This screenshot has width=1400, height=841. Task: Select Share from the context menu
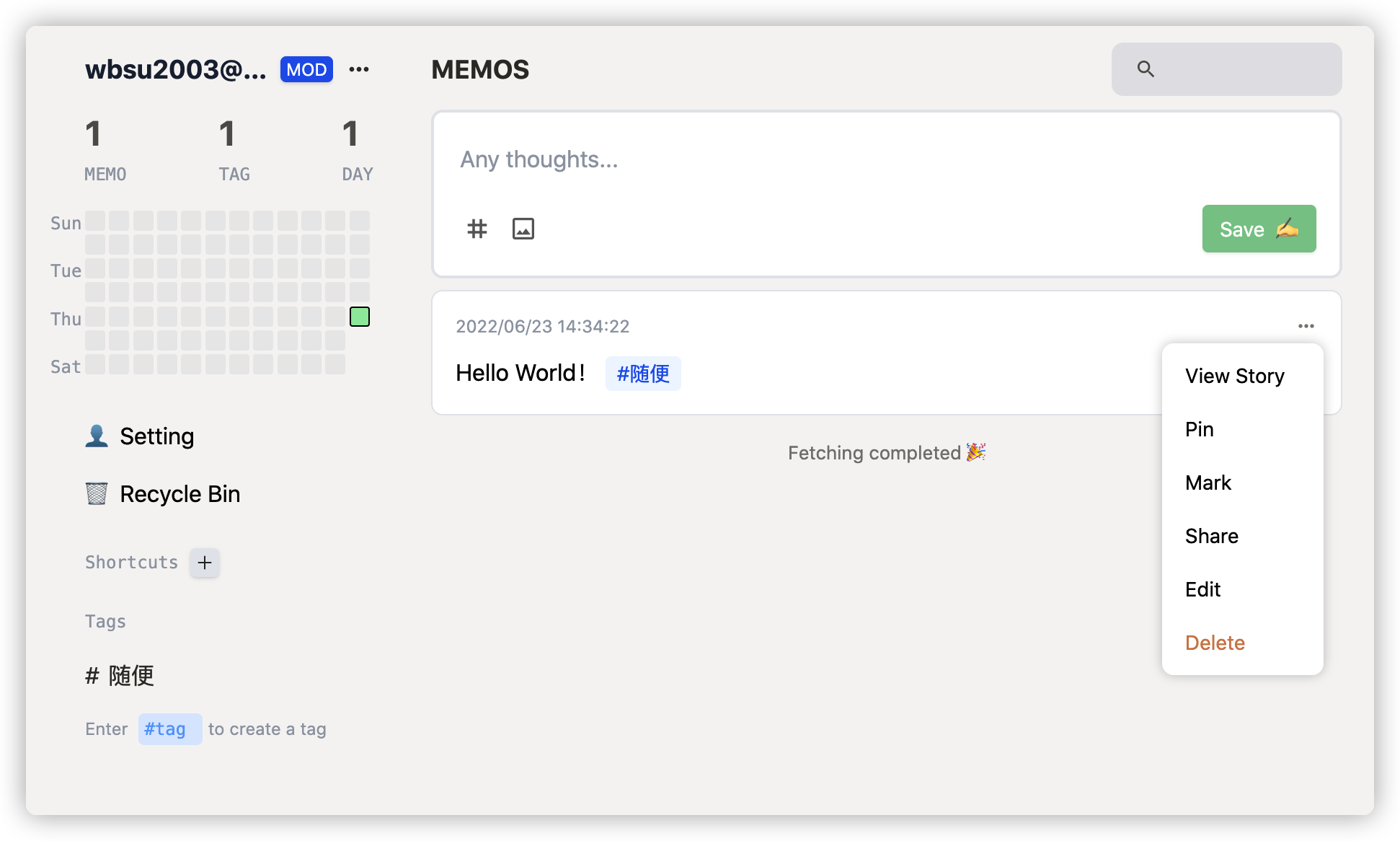pyautogui.click(x=1212, y=535)
